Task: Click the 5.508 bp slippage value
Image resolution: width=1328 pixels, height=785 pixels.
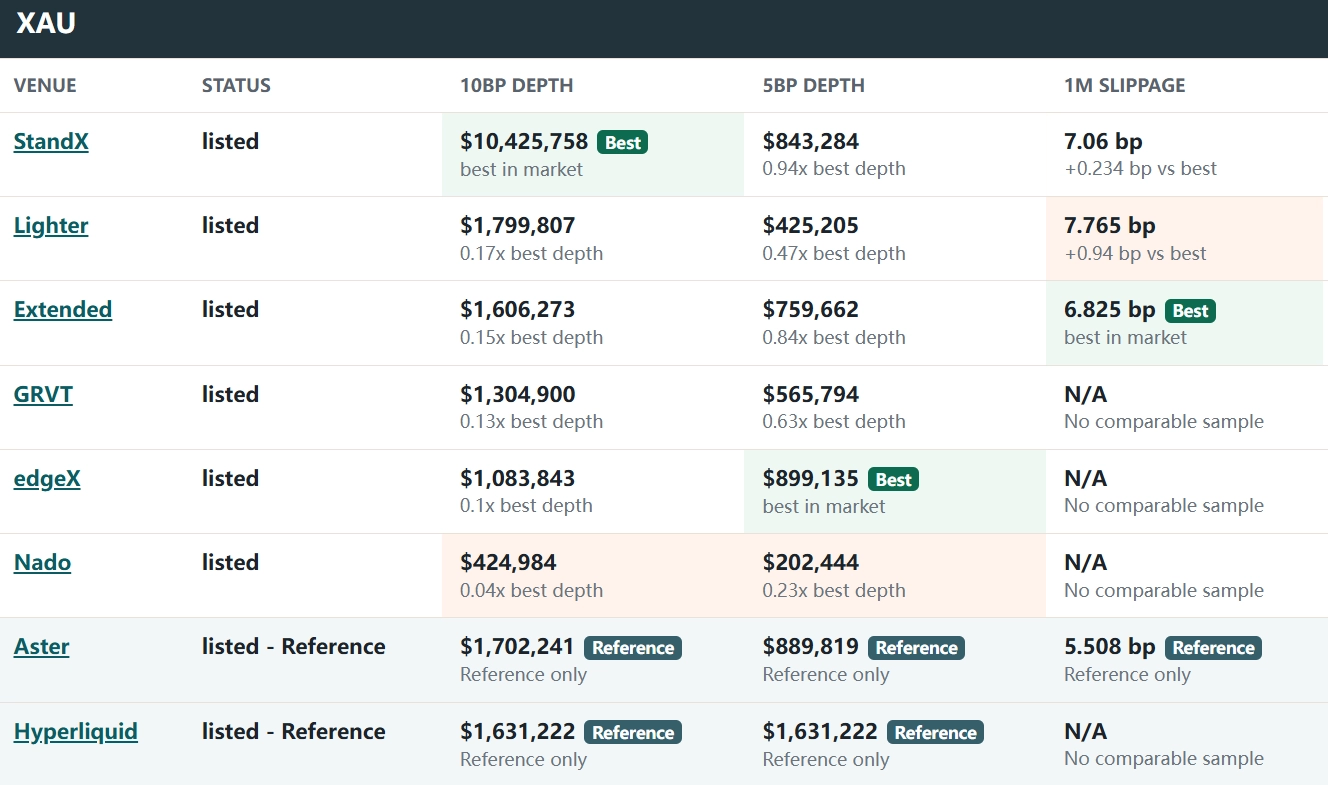Action: point(1110,647)
